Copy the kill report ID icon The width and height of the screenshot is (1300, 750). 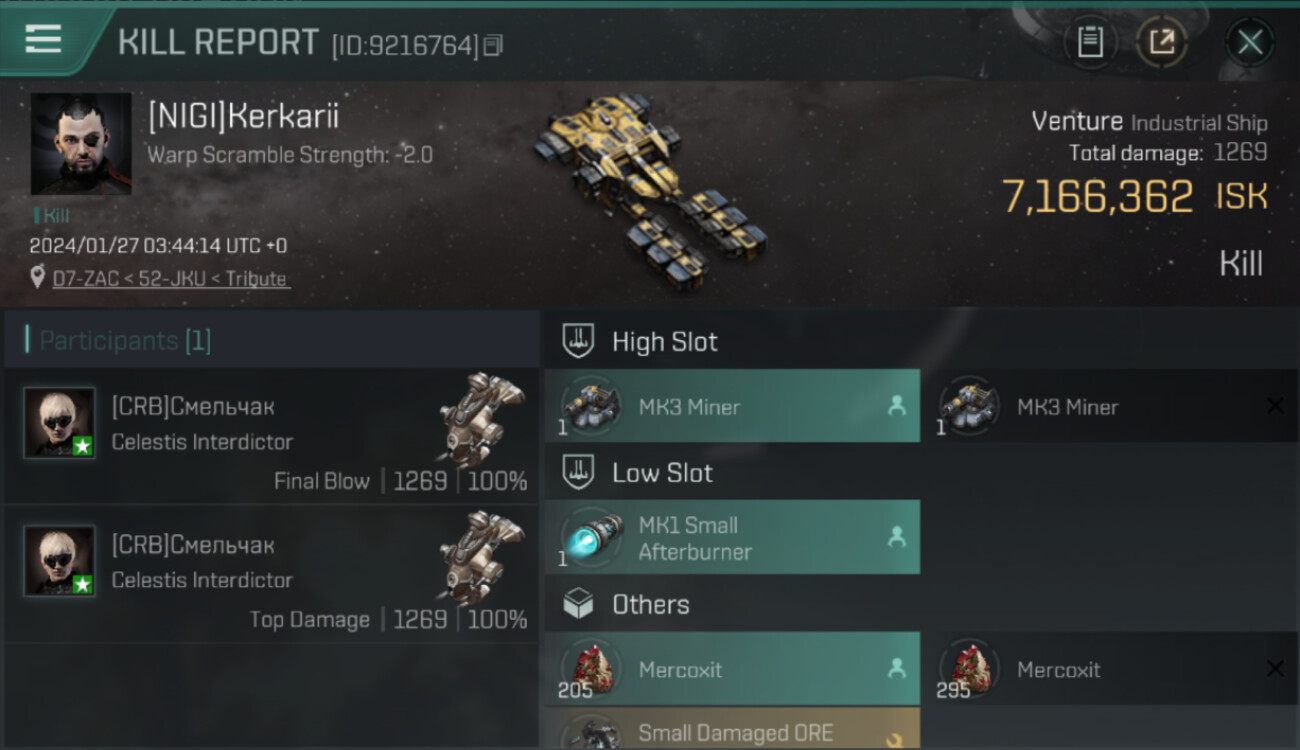pos(492,46)
